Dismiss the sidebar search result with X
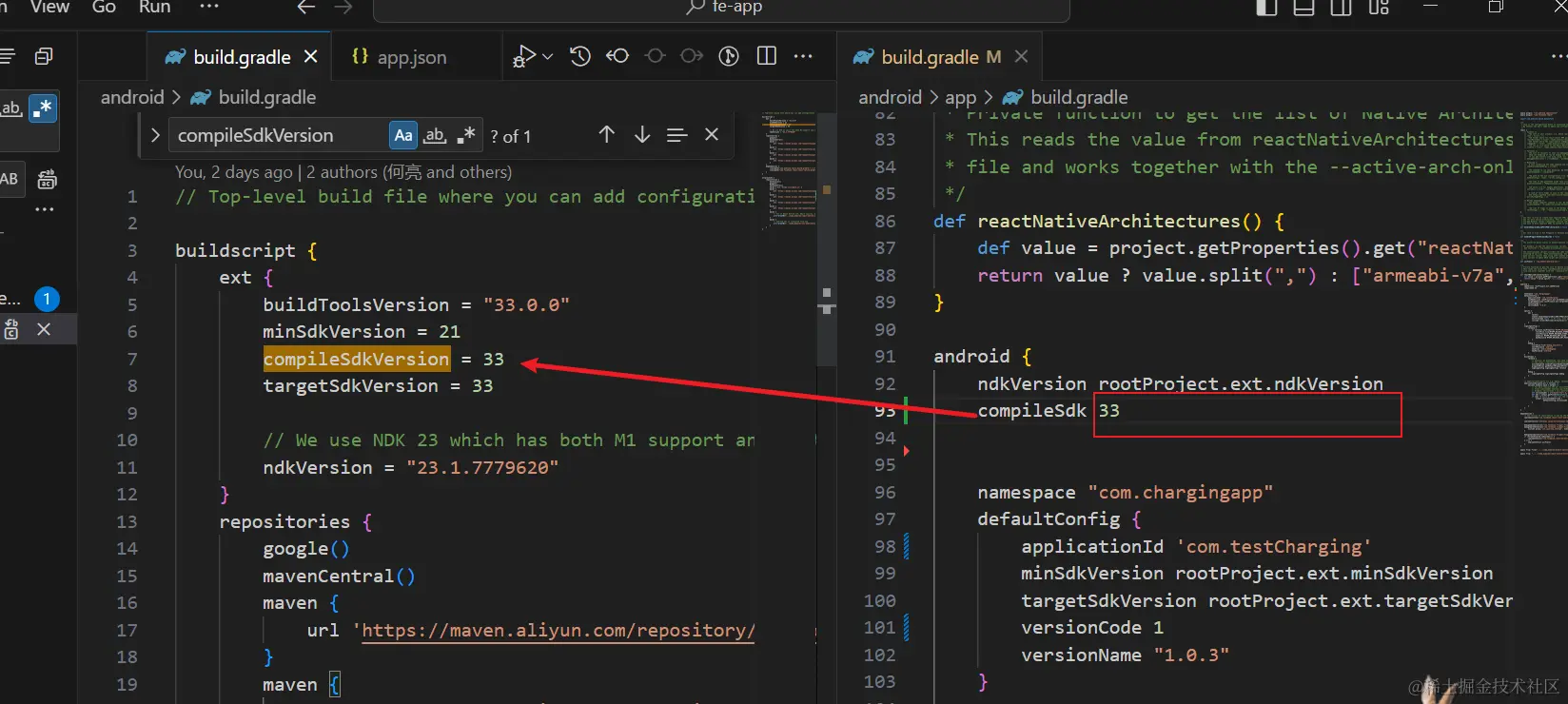Viewport: 1568px width, 704px height. (x=44, y=329)
